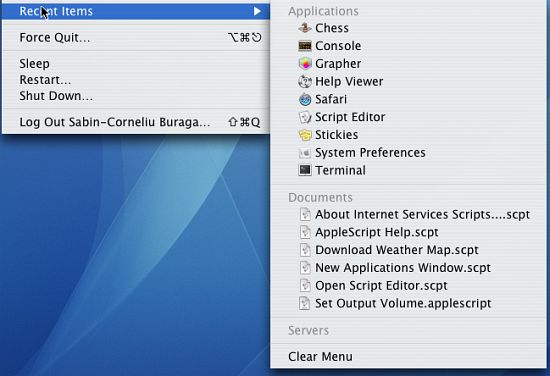Open Download Weather Map.scpt document

pos(408,250)
